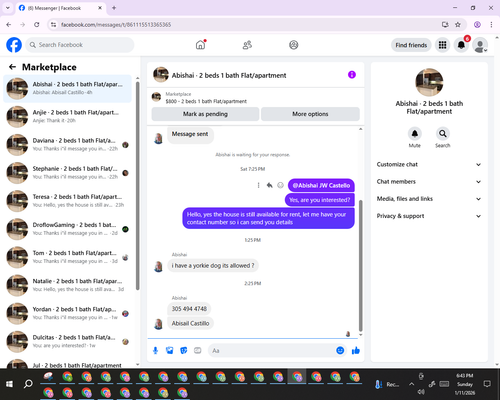The width and height of the screenshot is (500, 400).
Task: Open the Chrome profile icon
Action: 477,25
